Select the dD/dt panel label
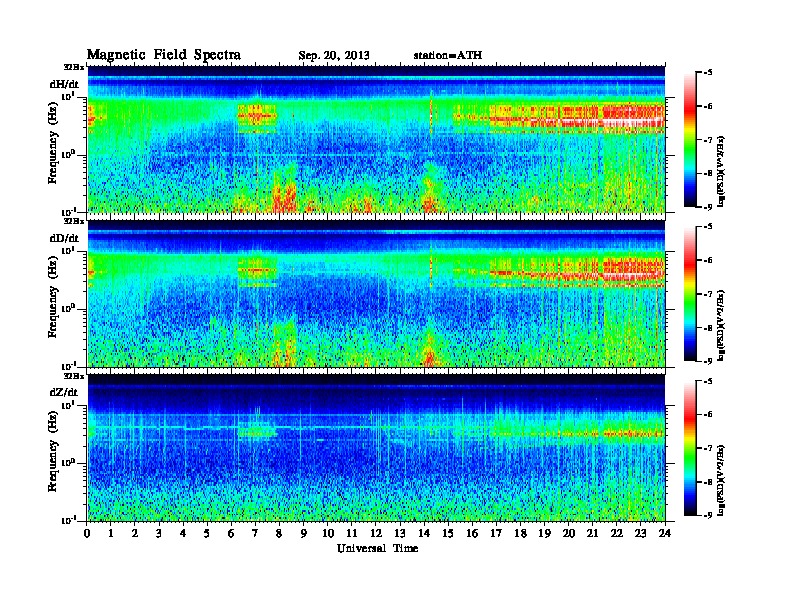This screenshot has width=792, height=612. point(64,238)
